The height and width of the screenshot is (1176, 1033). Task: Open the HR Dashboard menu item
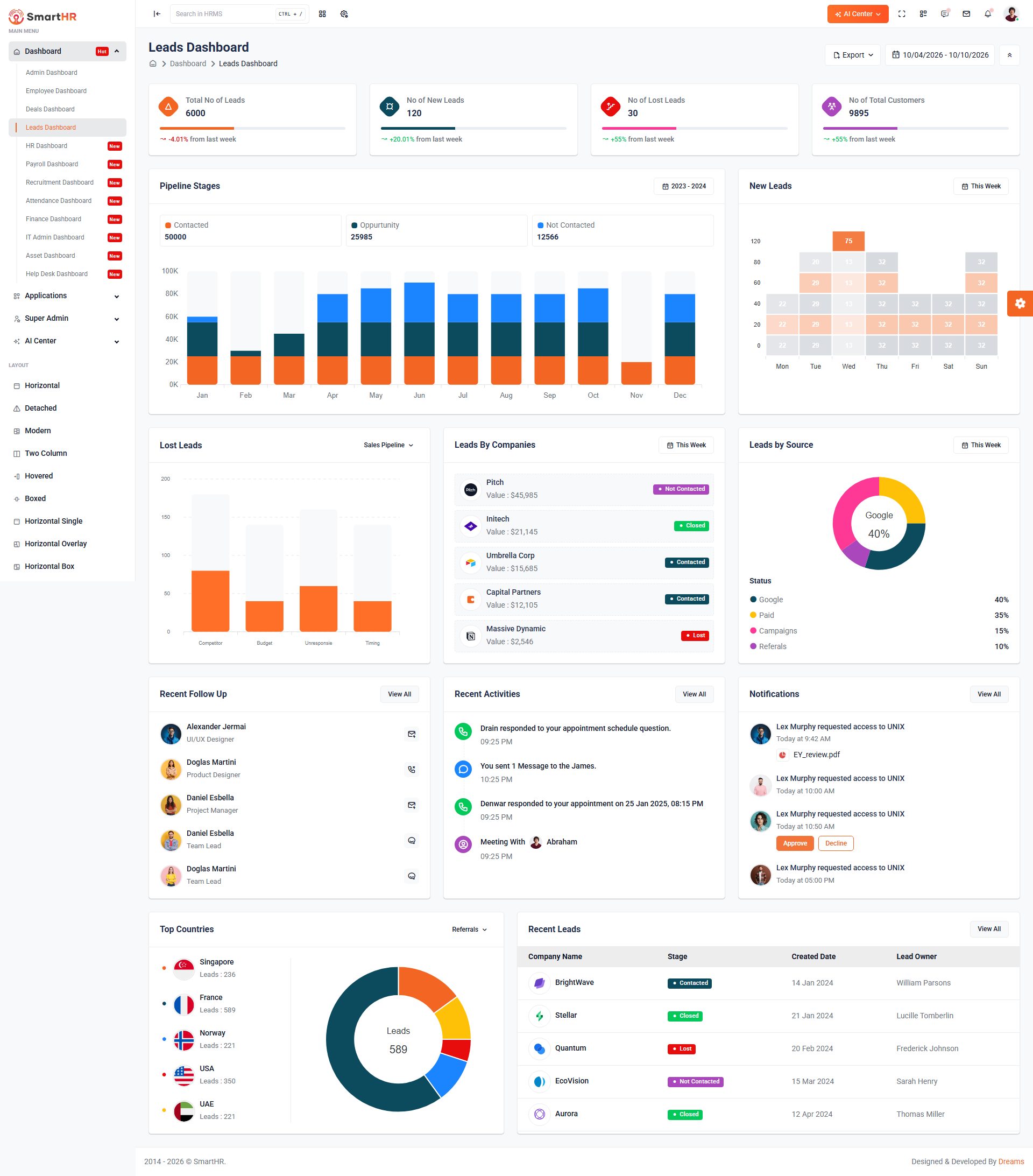46,145
